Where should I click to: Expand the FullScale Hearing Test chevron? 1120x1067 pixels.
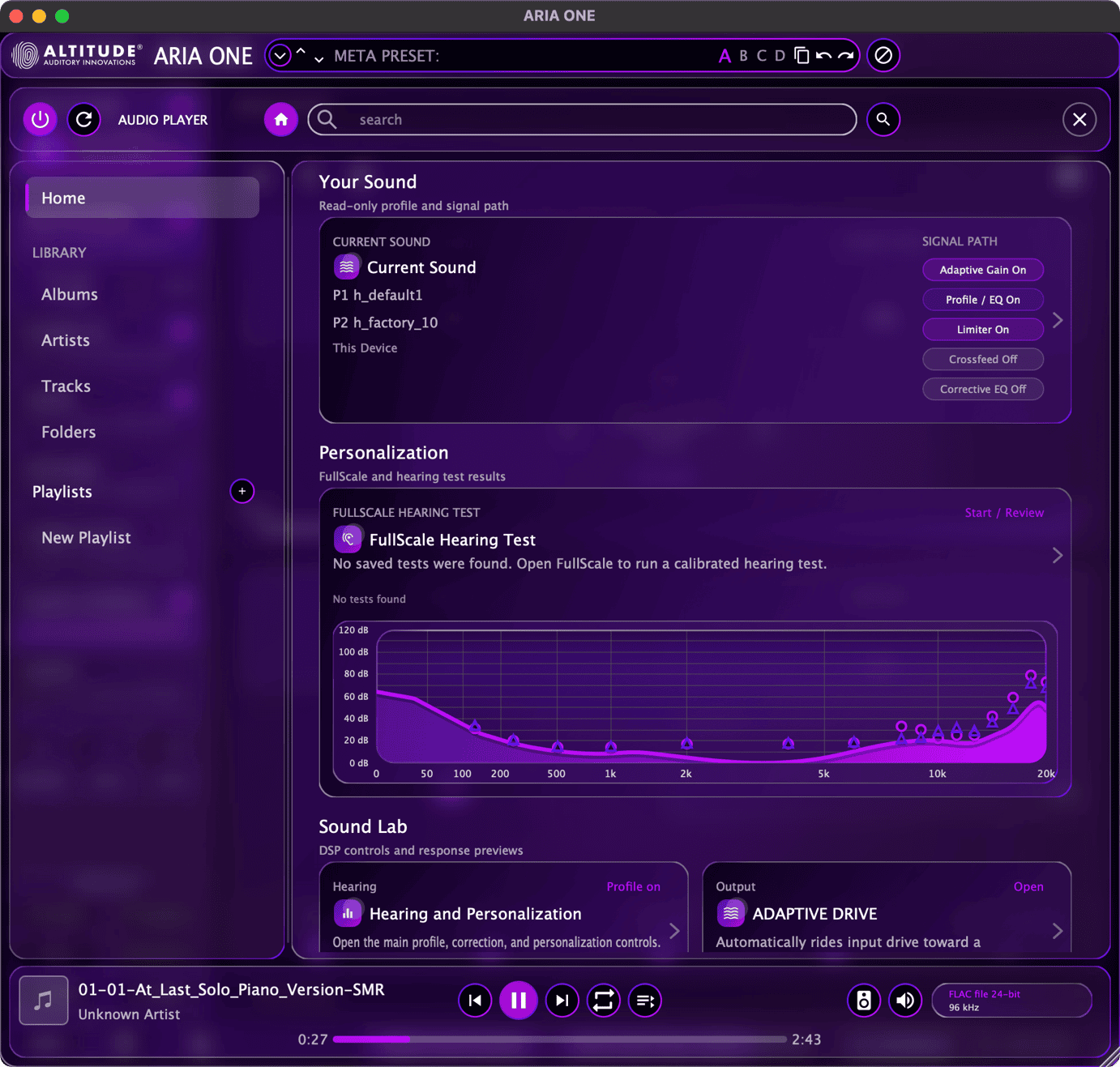point(1058,556)
